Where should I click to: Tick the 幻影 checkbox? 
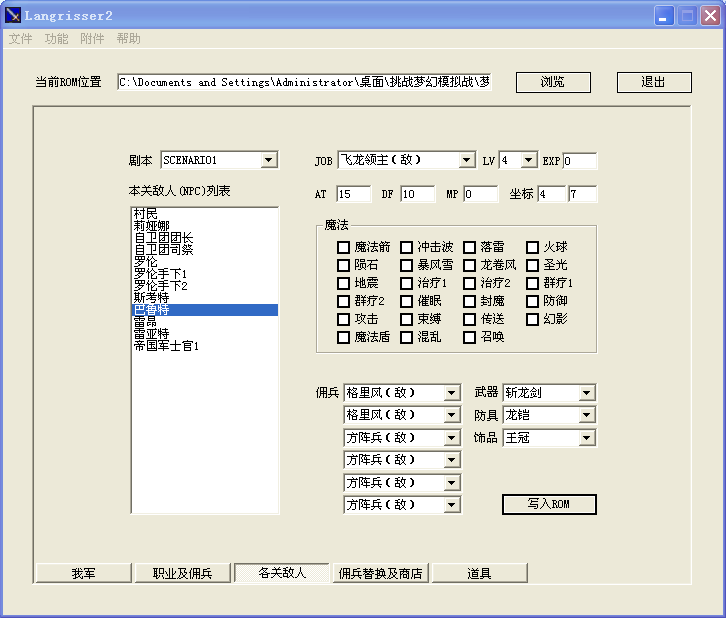pos(532,319)
